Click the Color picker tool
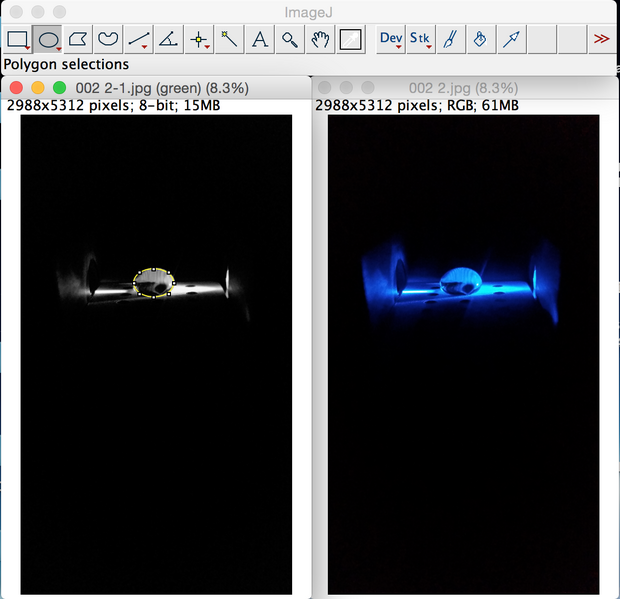This screenshot has width=620, height=599. click(350, 40)
